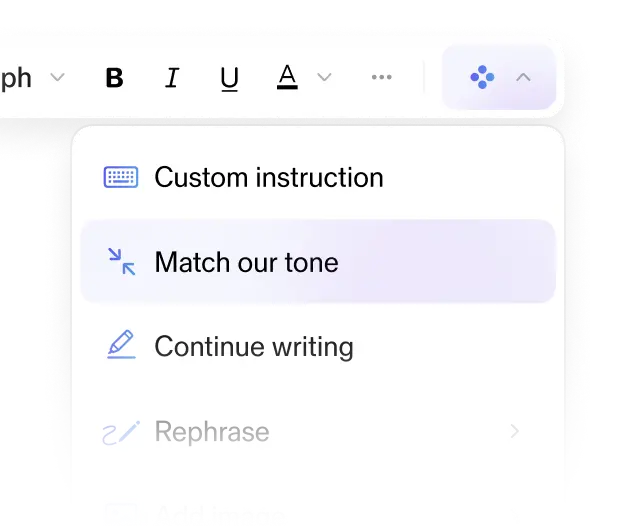The width and height of the screenshot is (636, 526).
Task: Toggle italic formatting
Action: click(x=172, y=78)
